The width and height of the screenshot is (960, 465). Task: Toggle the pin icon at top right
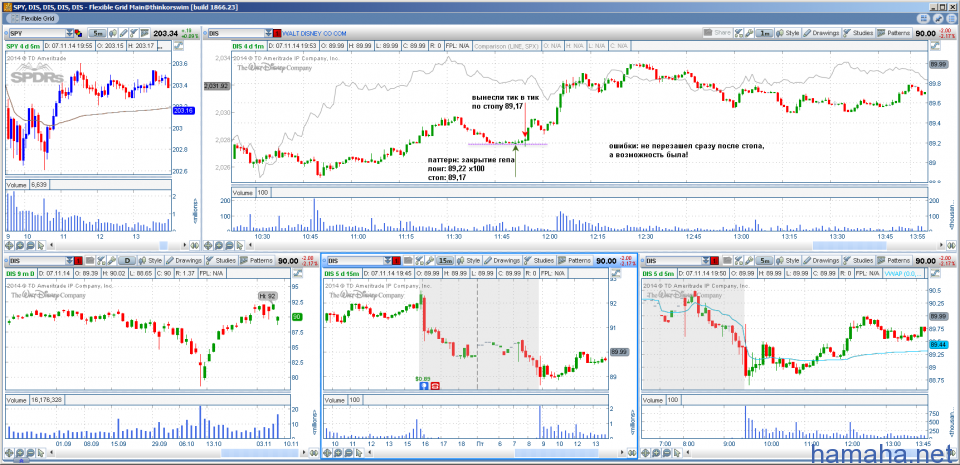tap(939, 18)
